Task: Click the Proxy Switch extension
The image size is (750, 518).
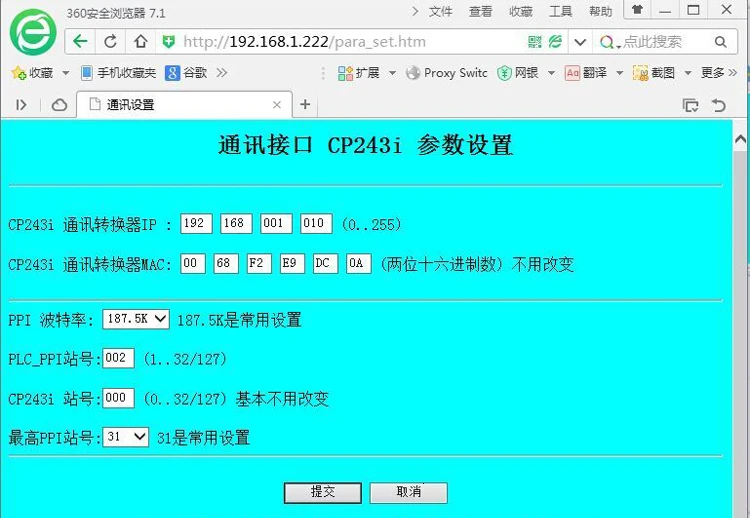Action: 447,73
